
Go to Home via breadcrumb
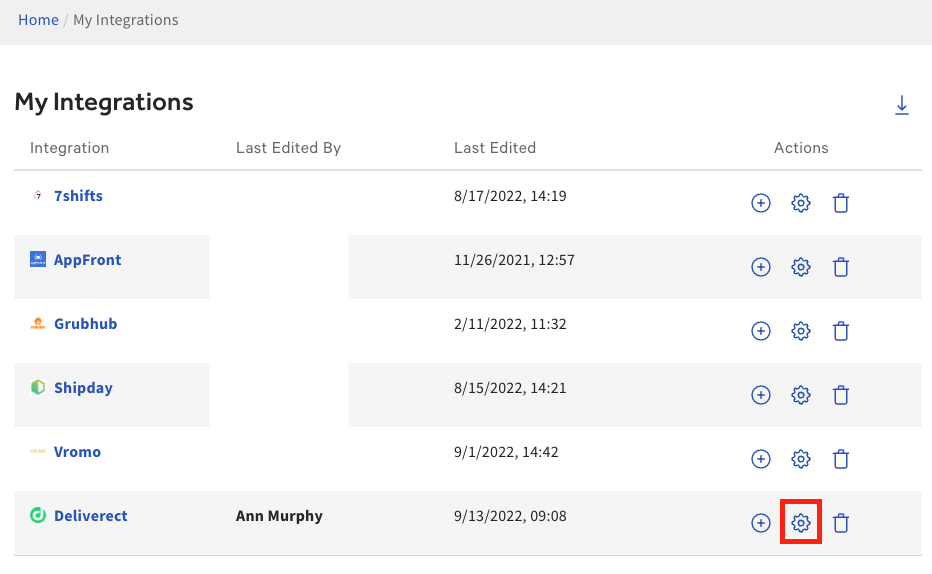tap(38, 20)
